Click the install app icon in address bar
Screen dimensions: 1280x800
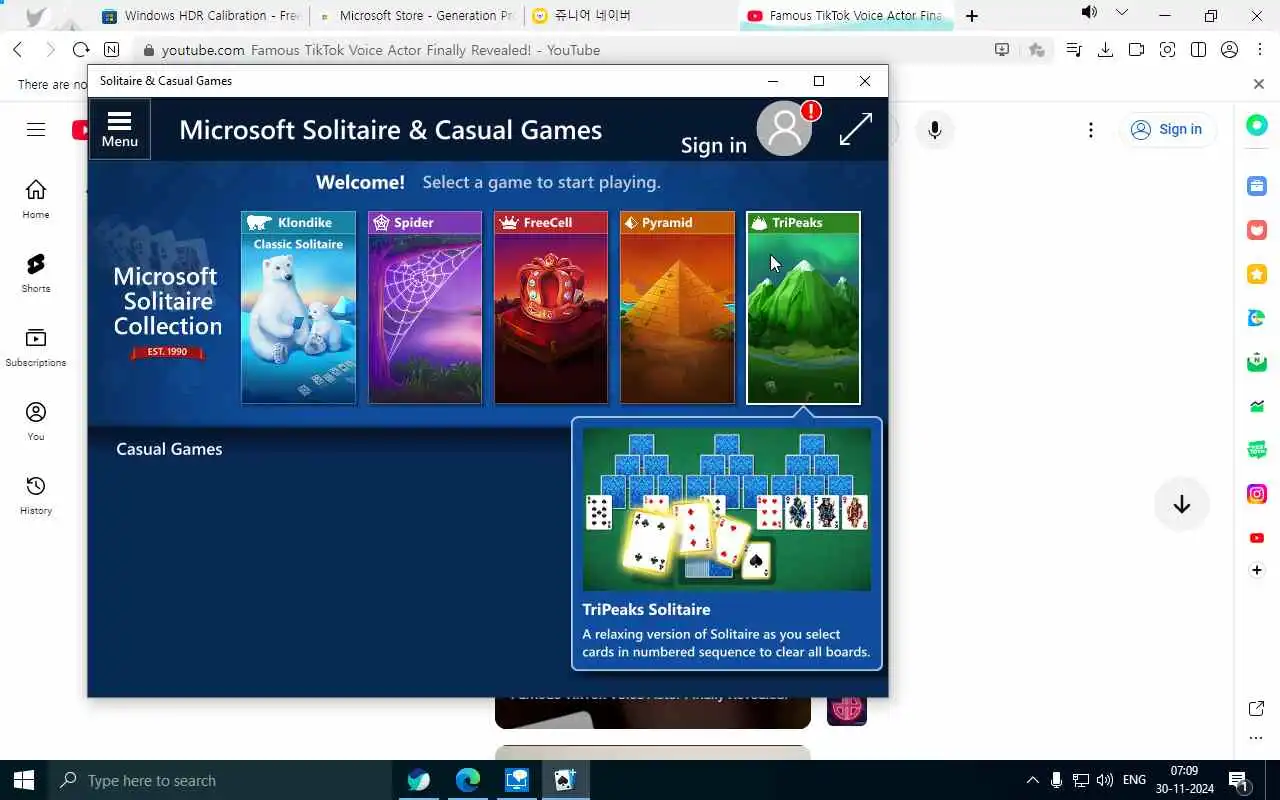[1002, 50]
